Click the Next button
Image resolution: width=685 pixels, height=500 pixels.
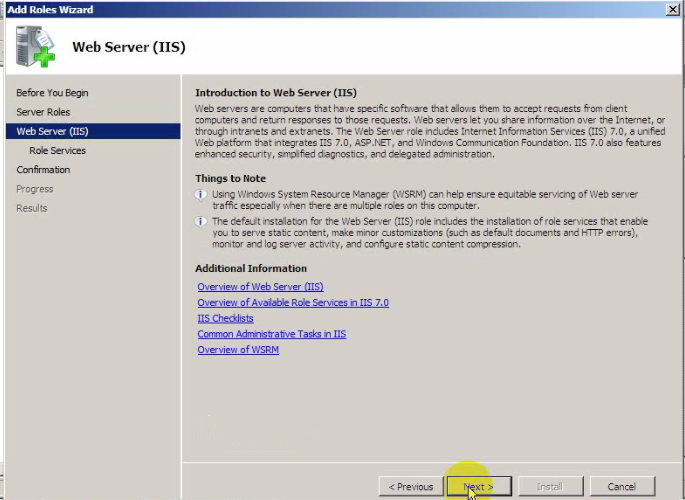pos(479,486)
